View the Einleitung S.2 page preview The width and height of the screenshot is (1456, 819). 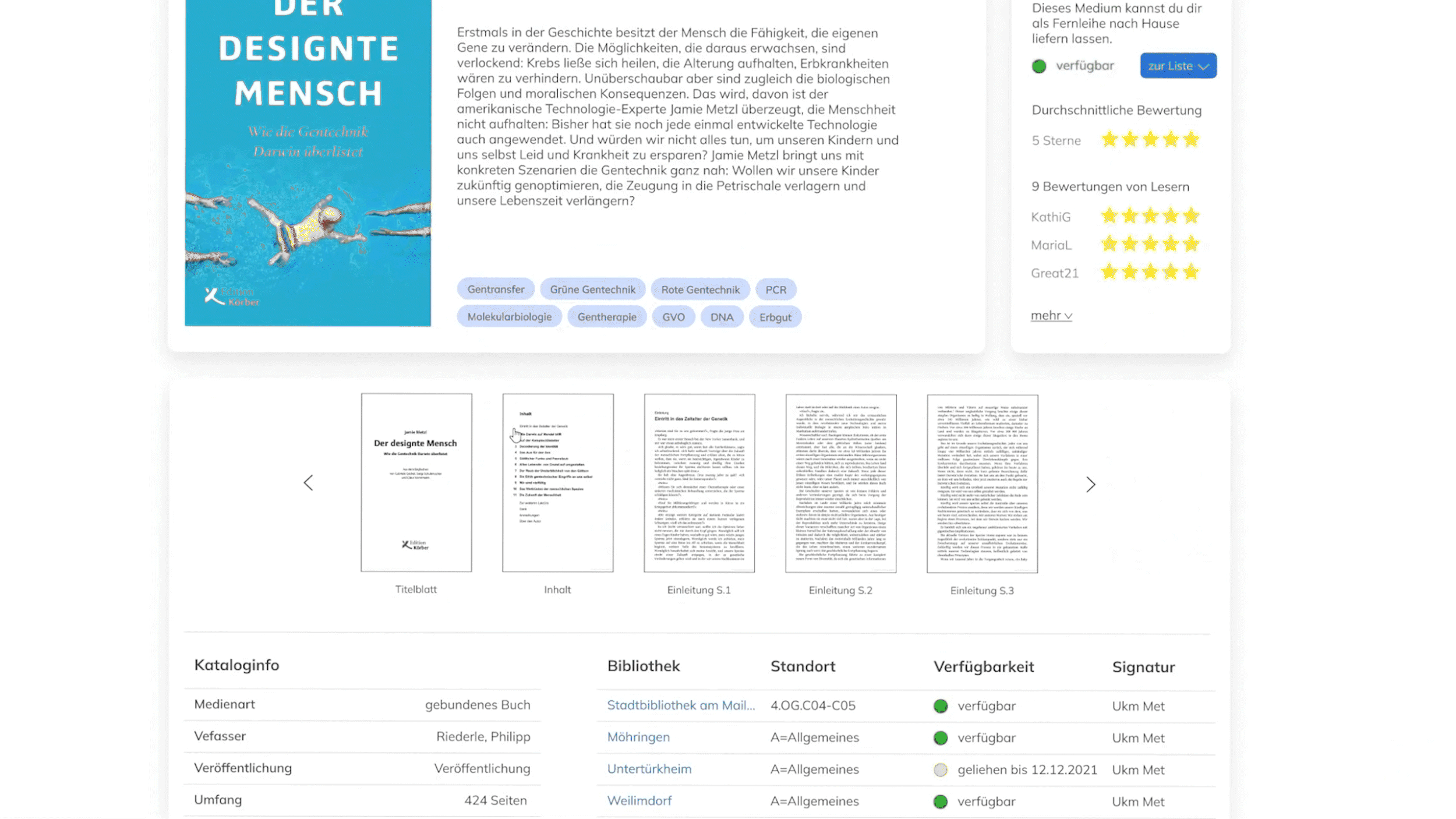(x=840, y=483)
